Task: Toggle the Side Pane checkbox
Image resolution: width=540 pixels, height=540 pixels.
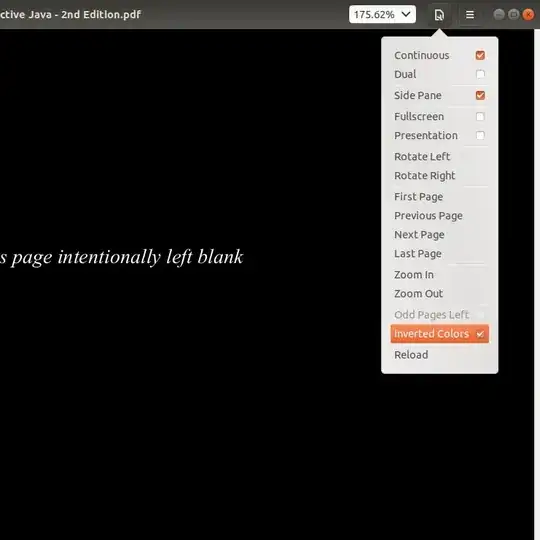Action: click(480, 95)
